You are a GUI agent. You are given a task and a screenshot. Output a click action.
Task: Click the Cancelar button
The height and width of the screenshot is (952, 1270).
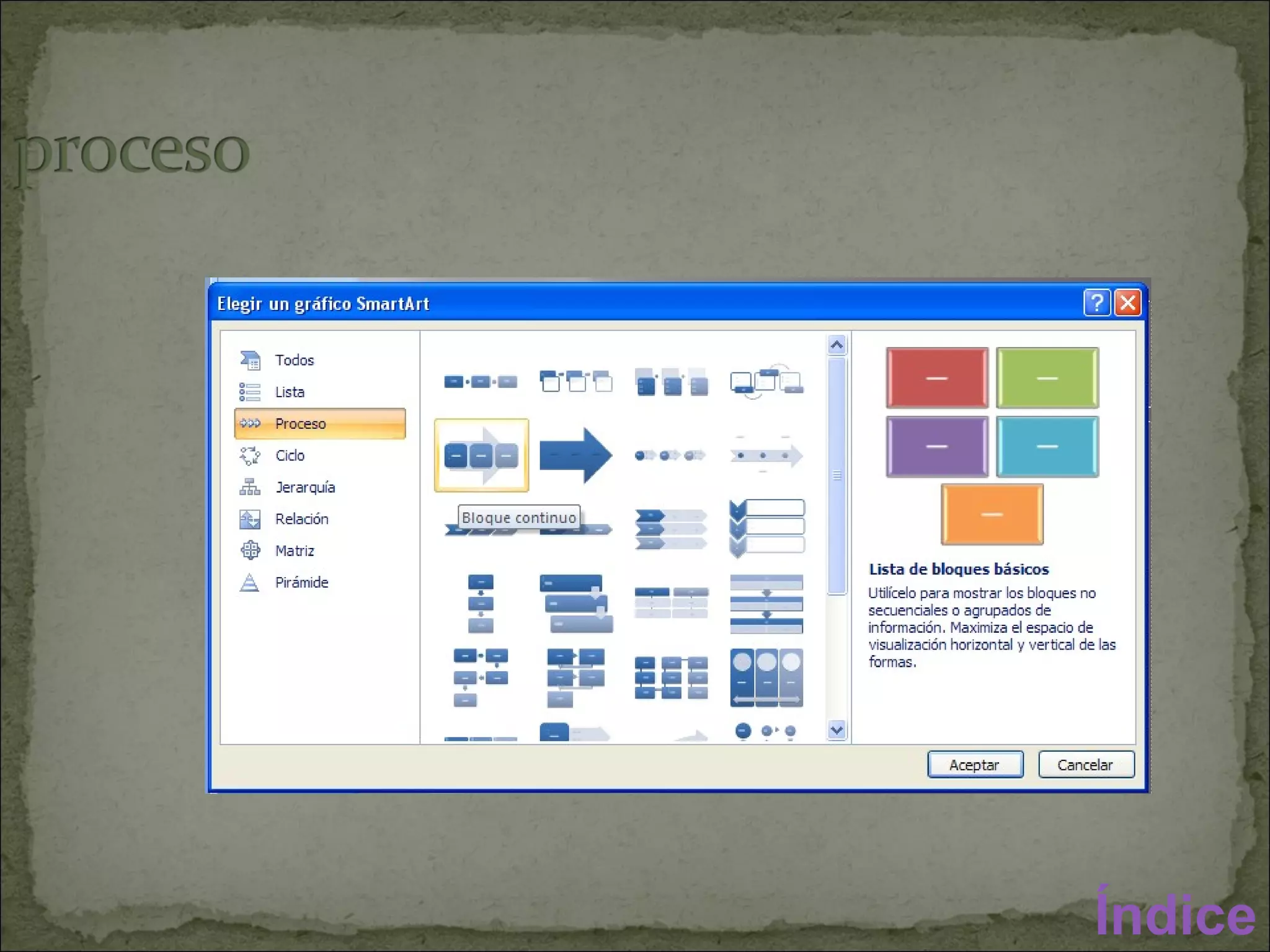[1086, 765]
